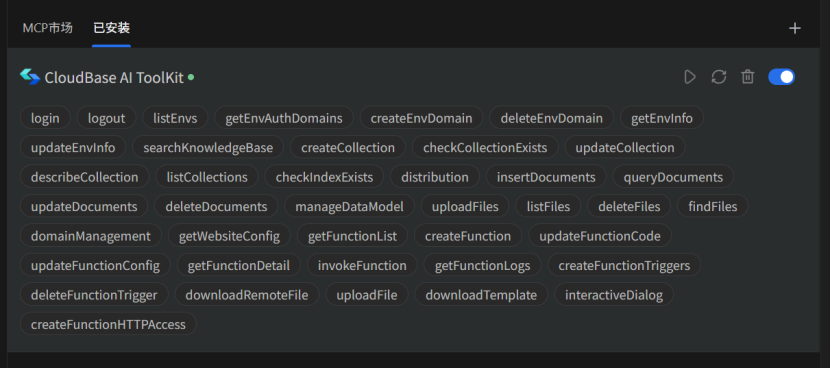Select the getWebsiteConfig chip
Image resolution: width=831 pixels, height=369 pixels.
229,236
